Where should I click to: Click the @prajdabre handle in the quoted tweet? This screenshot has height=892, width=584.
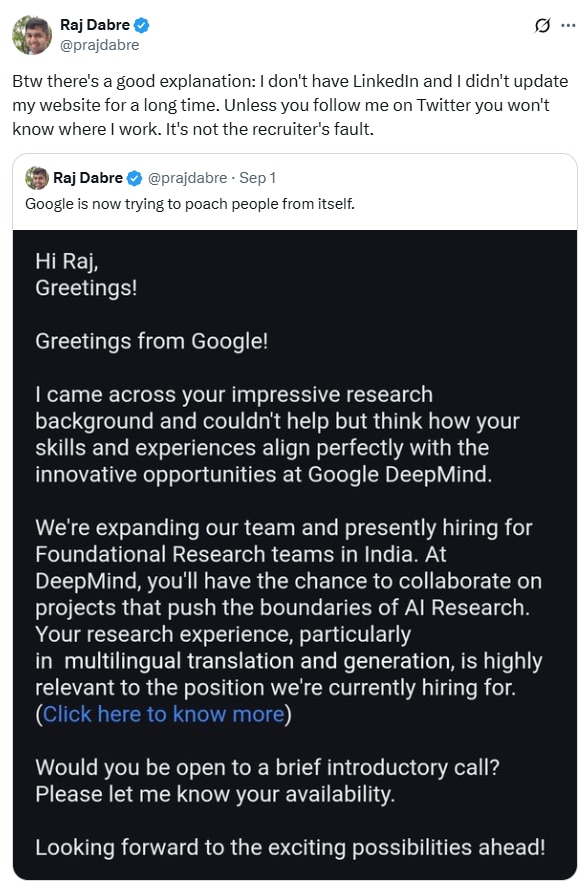(x=188, y=178)
